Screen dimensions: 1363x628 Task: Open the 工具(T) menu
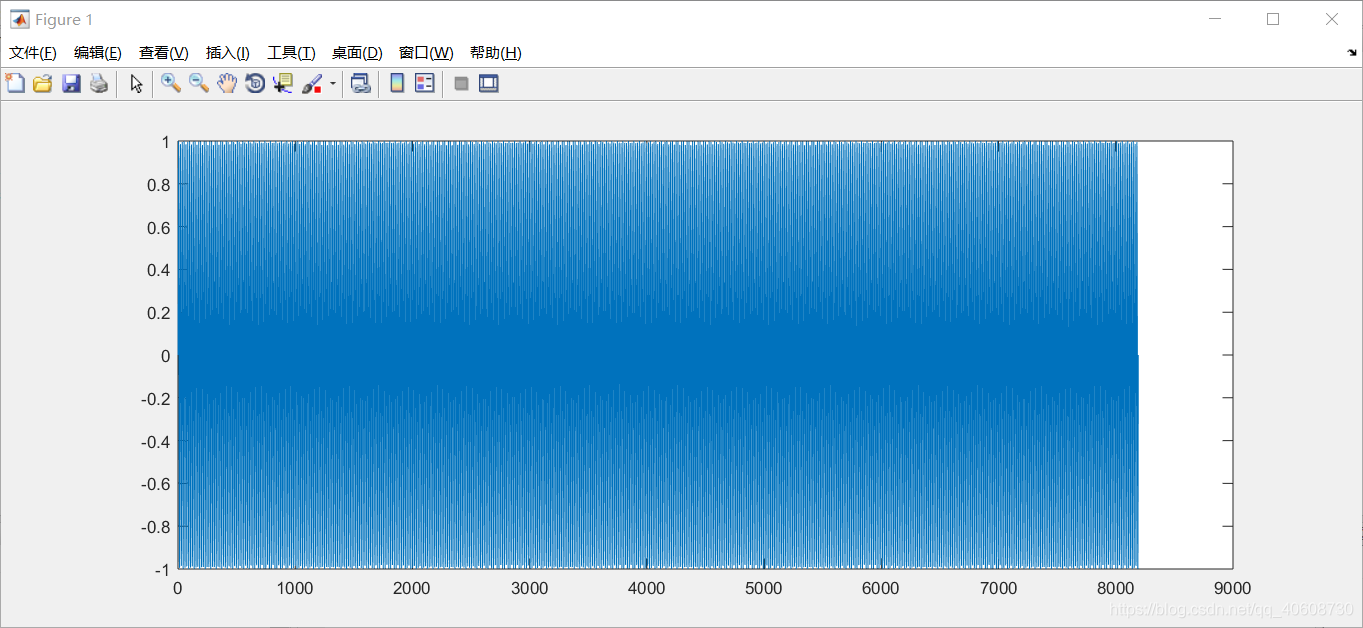point(291,53)
